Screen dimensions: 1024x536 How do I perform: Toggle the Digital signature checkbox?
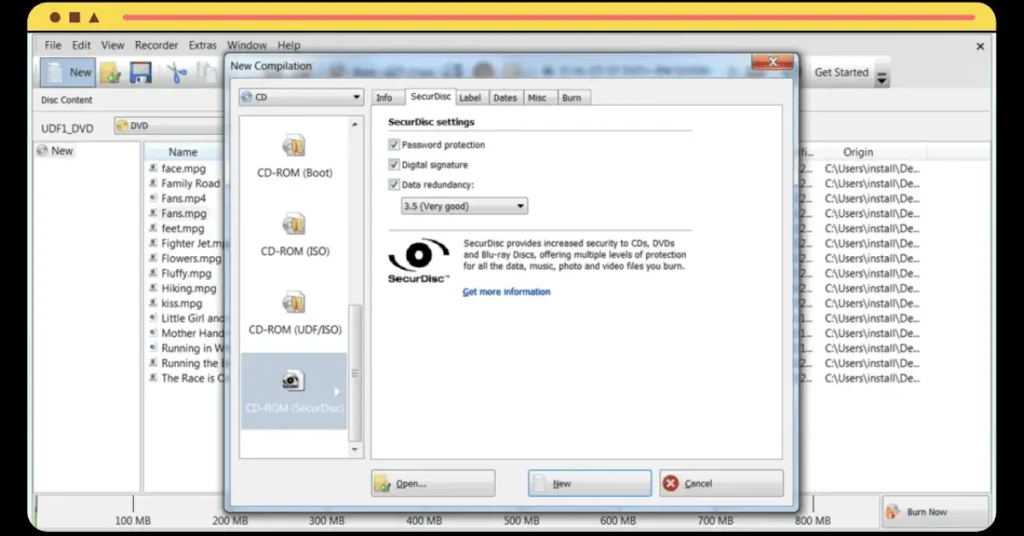394,165
